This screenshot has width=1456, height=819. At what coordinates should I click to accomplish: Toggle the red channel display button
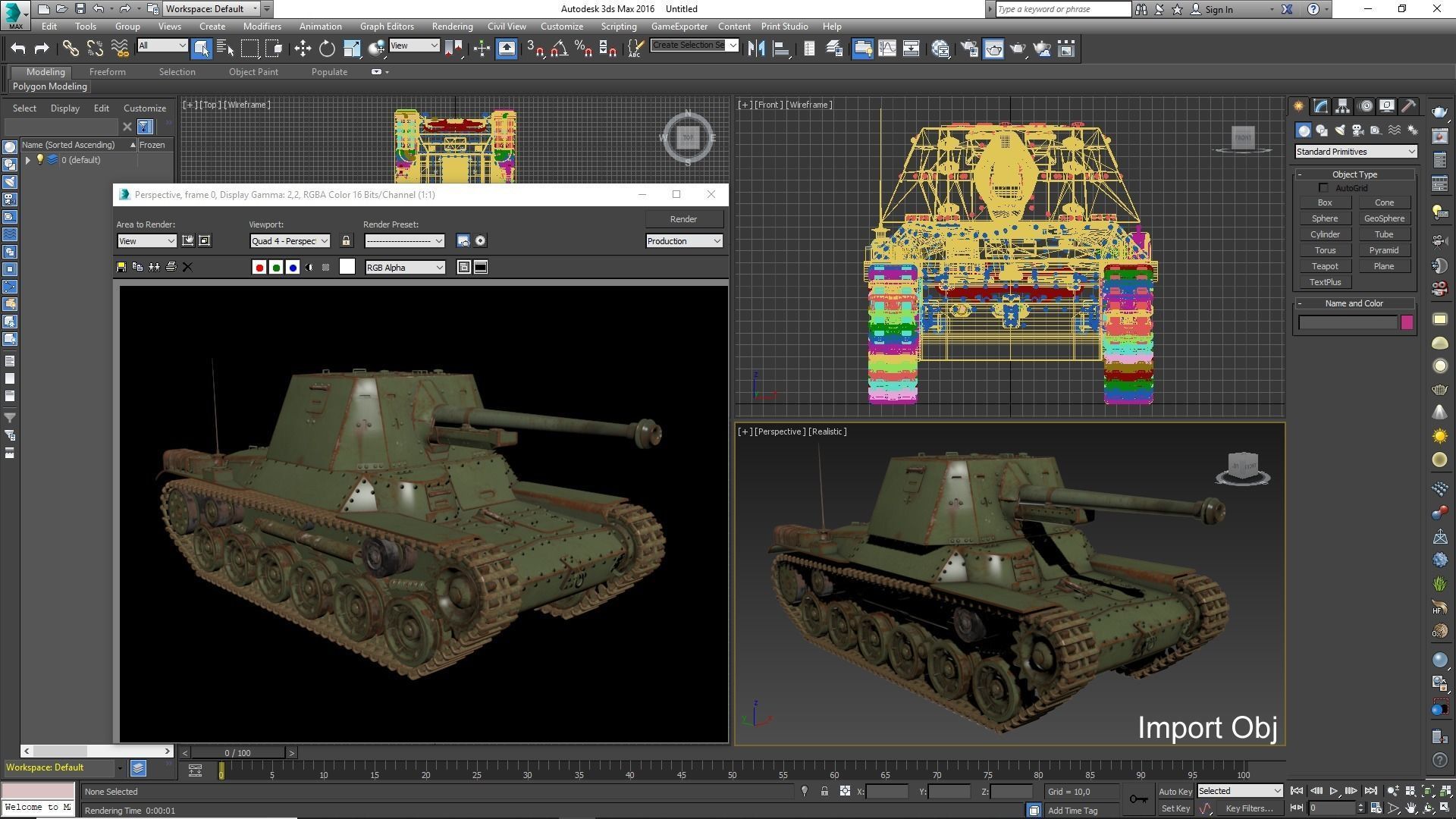[259, 267]
